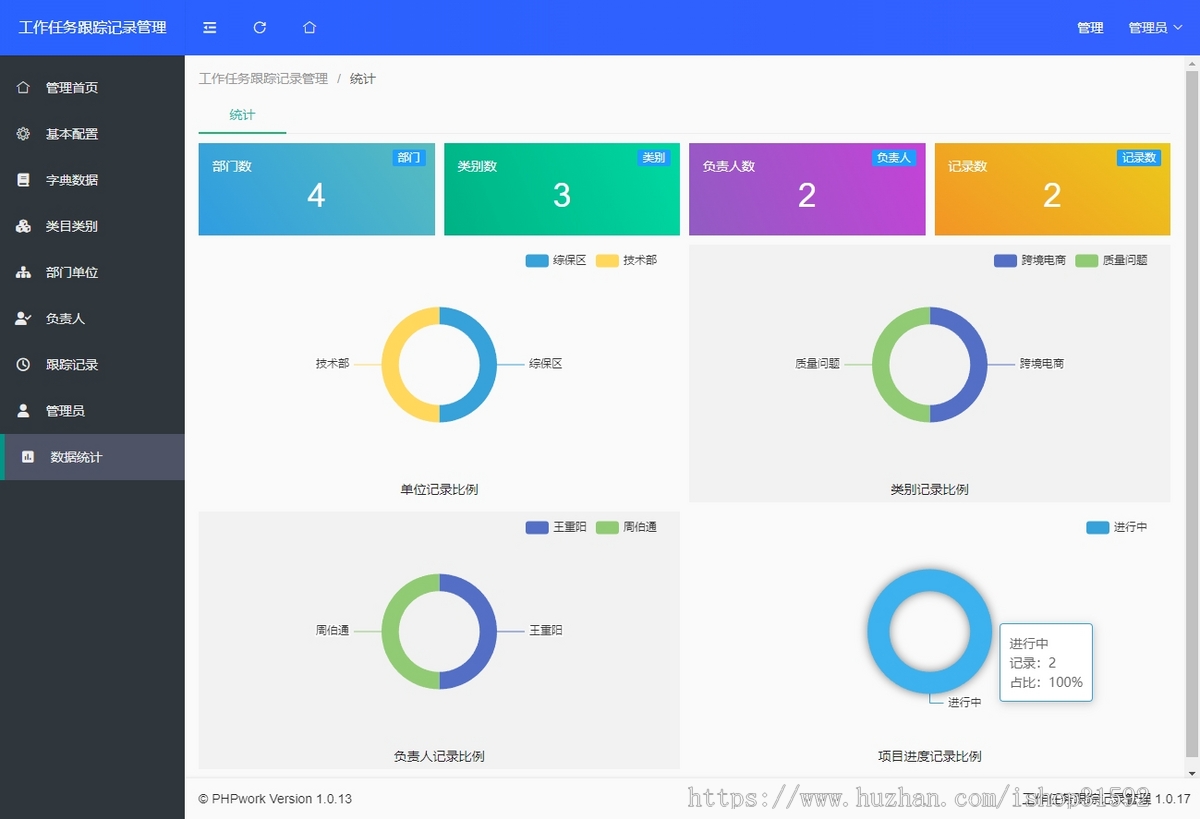Screen dimensions: 1200x819
Task: Click 工作任务跟踪记录管理 breadcrumb link
Action: coord(263,79)
